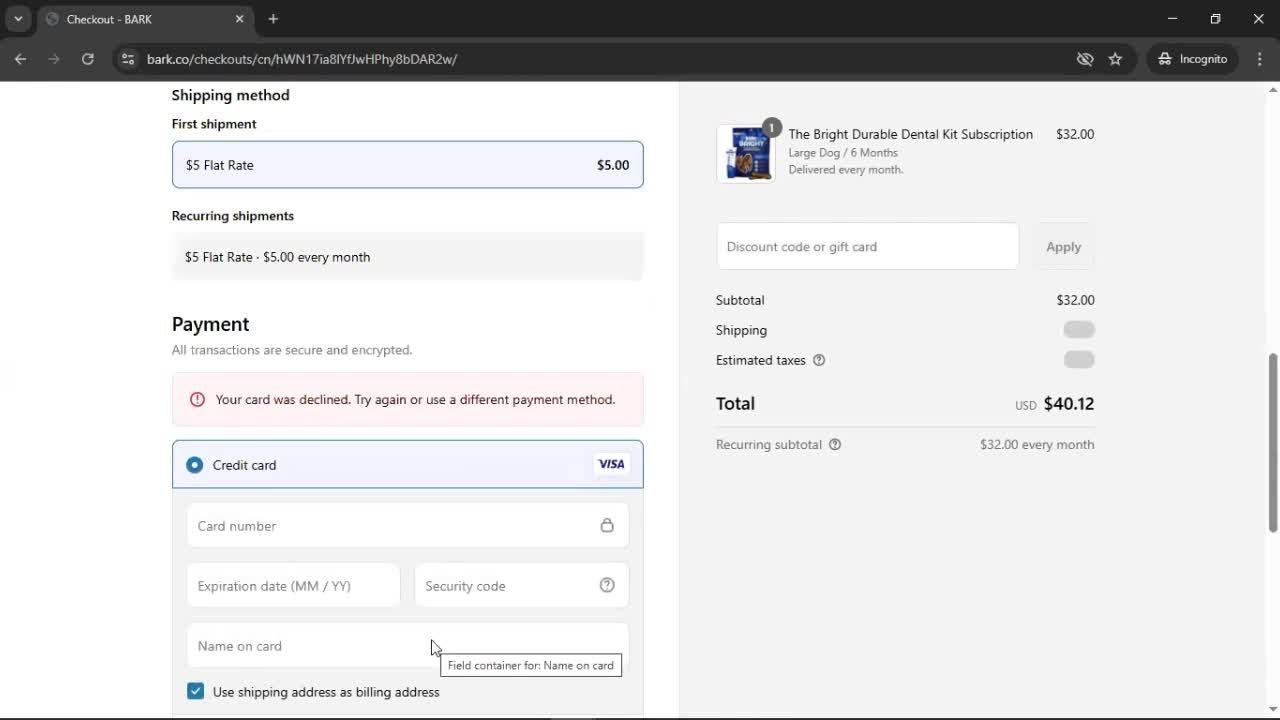Click the VISA card logo
This screenshot has width=1280, height=720.
(611, 464)
